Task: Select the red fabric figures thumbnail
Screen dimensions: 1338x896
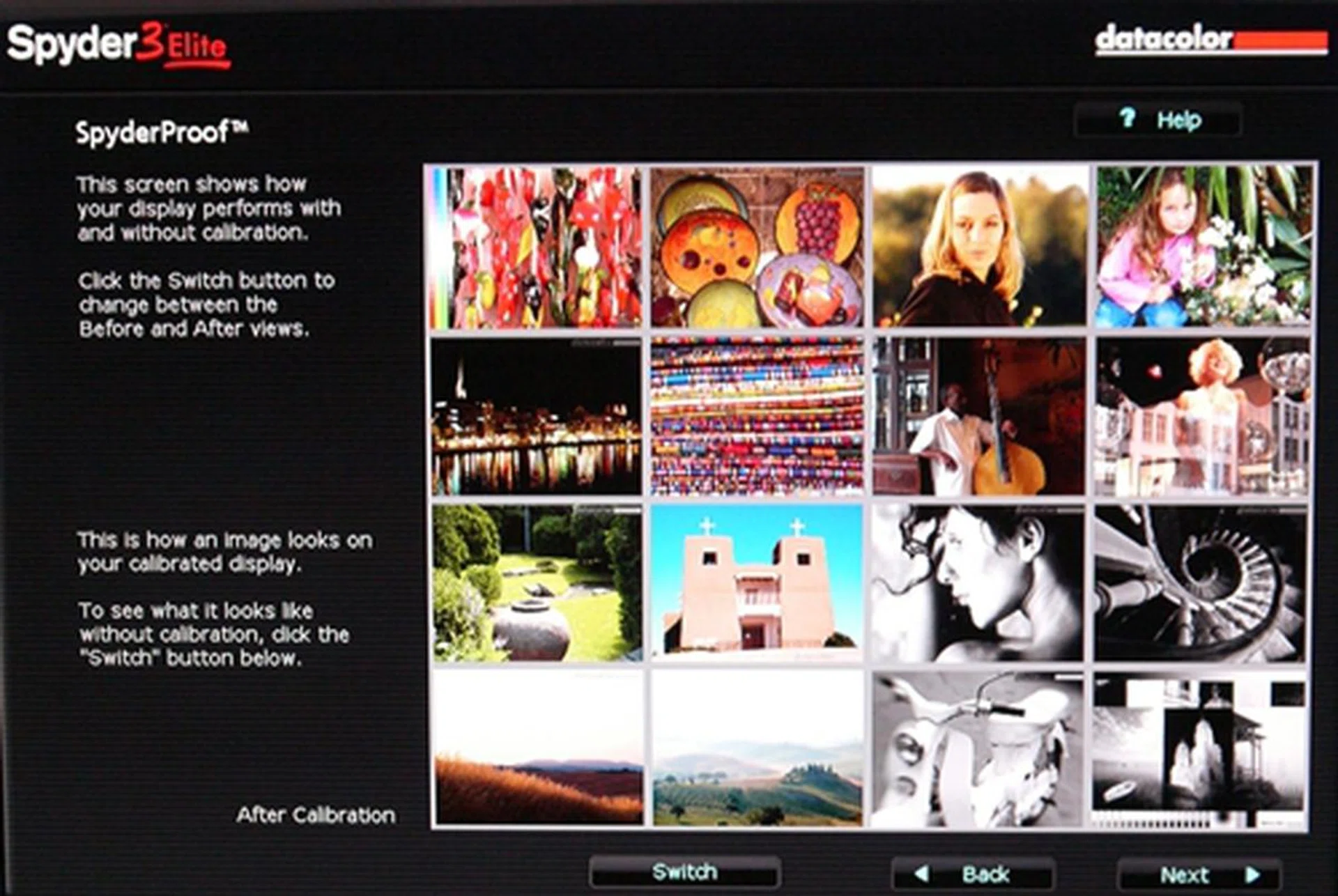Action: (x=536, y=247)
